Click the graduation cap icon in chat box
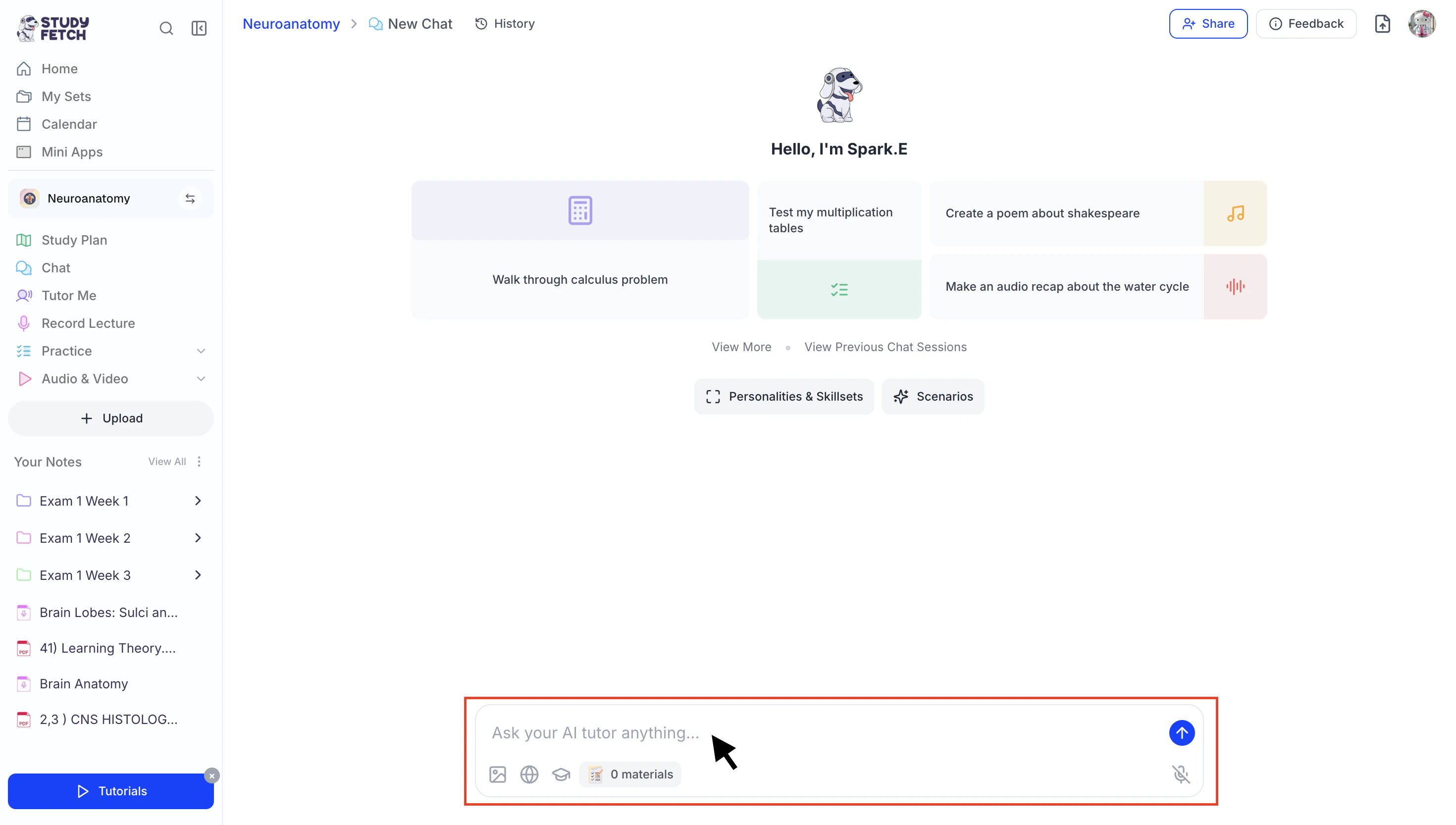The height and width of the screenshot is (825, 1456). point(561,774)
